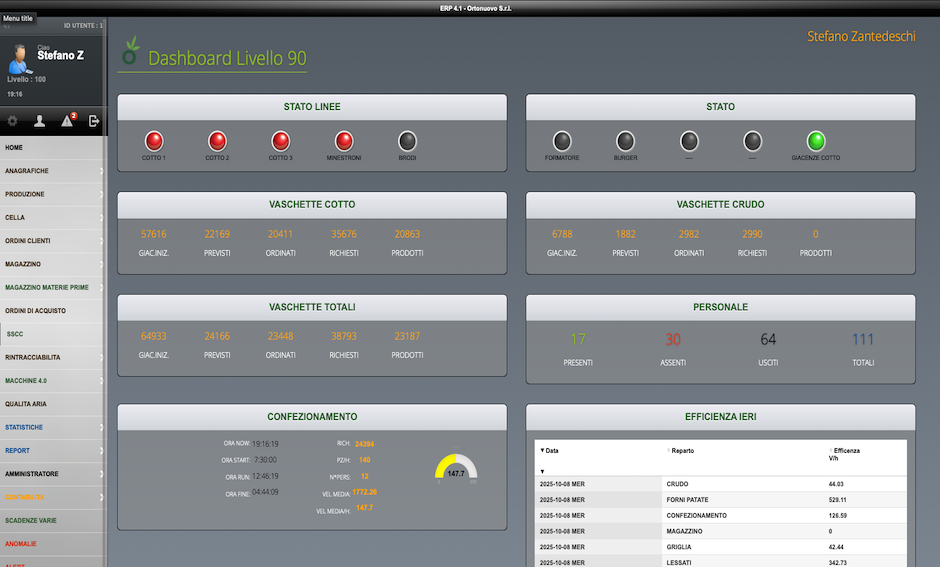Click the MINESTRONI red indicator light
The image size is (940, 567).
pos(344,141)
